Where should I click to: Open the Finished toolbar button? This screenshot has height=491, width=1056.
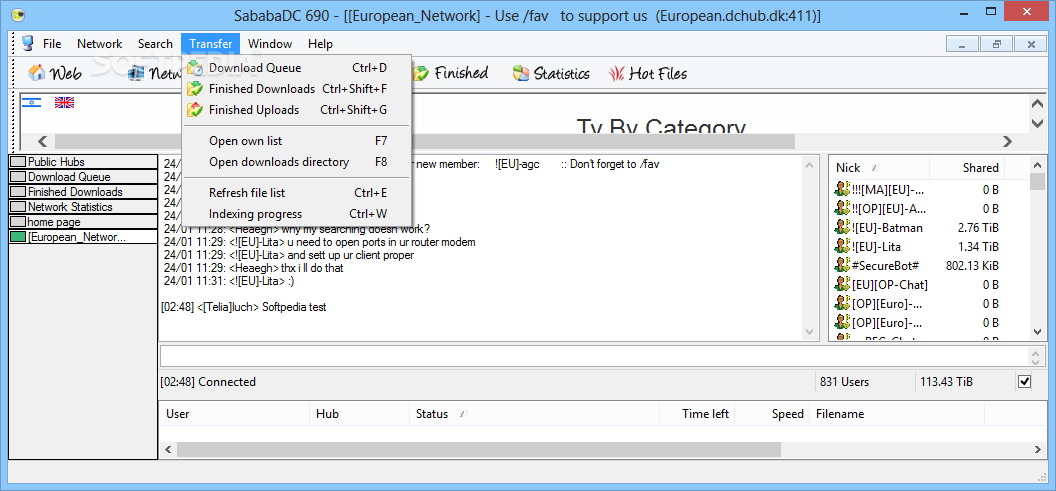coord(451,73)
